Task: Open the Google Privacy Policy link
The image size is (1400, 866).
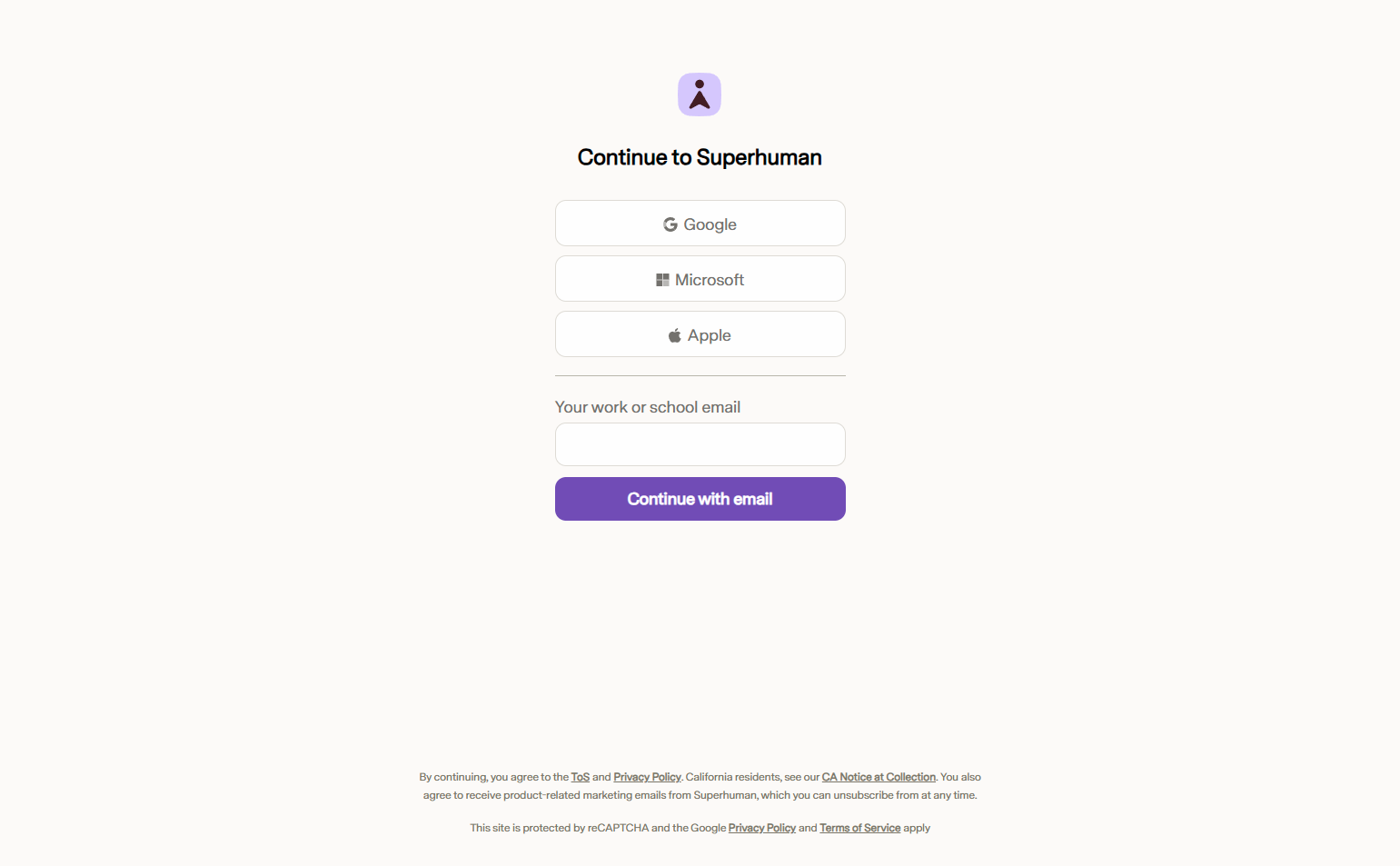Action: 761,828
